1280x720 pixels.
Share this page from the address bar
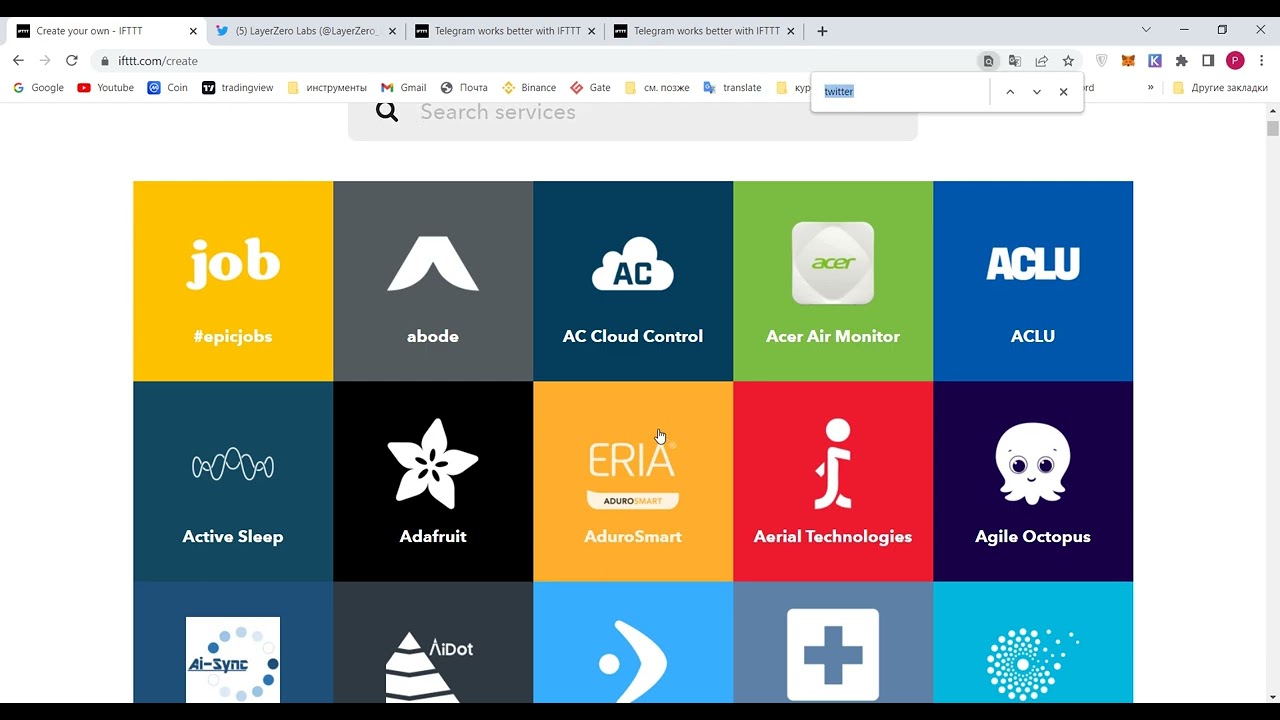[1042, 61]
